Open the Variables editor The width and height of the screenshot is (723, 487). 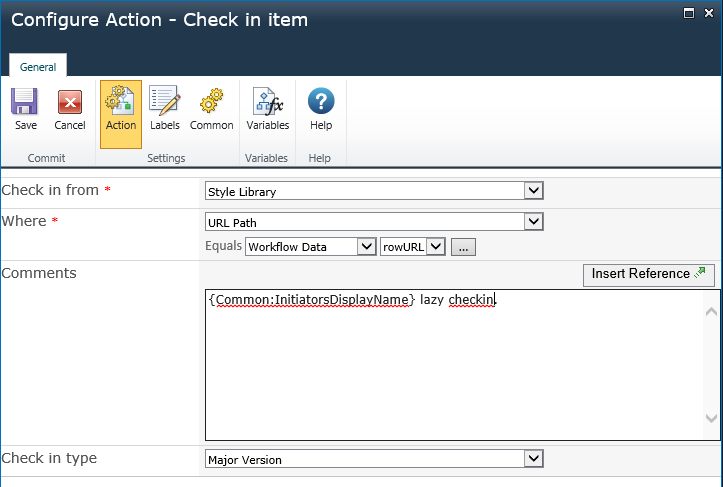click(267, 110)
